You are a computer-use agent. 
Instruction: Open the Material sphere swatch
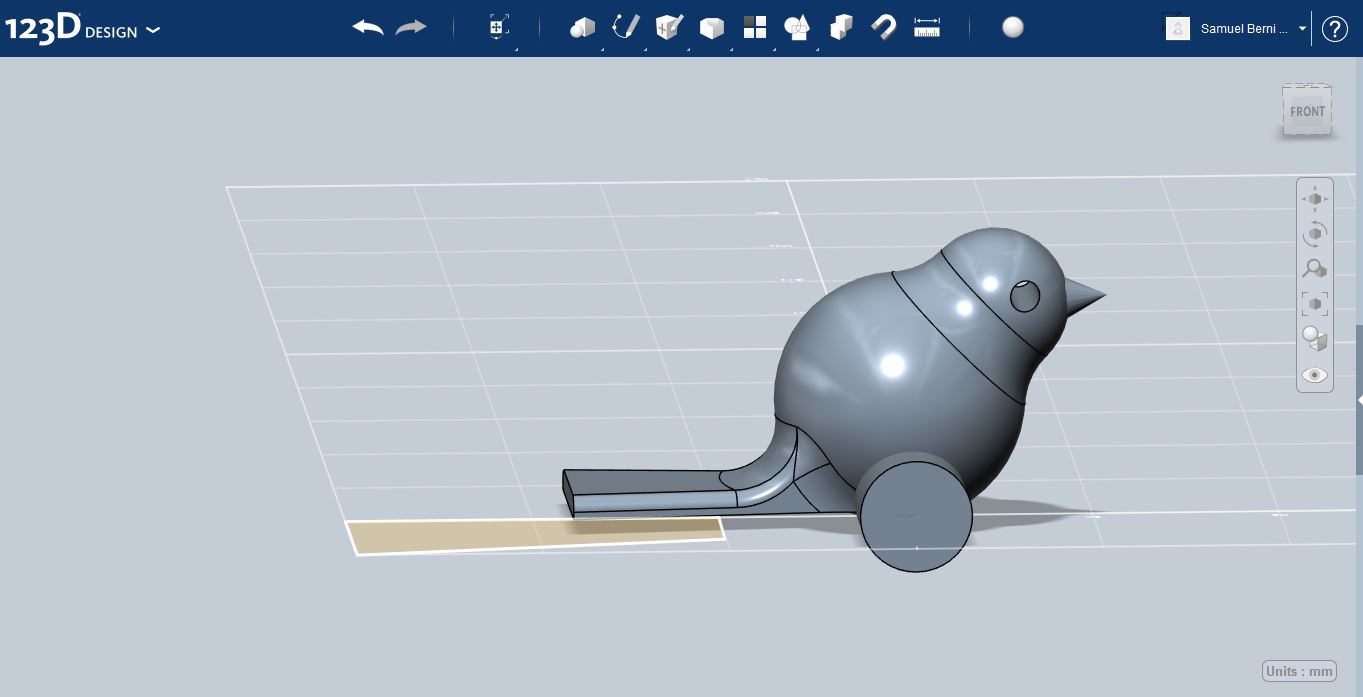1013,27
